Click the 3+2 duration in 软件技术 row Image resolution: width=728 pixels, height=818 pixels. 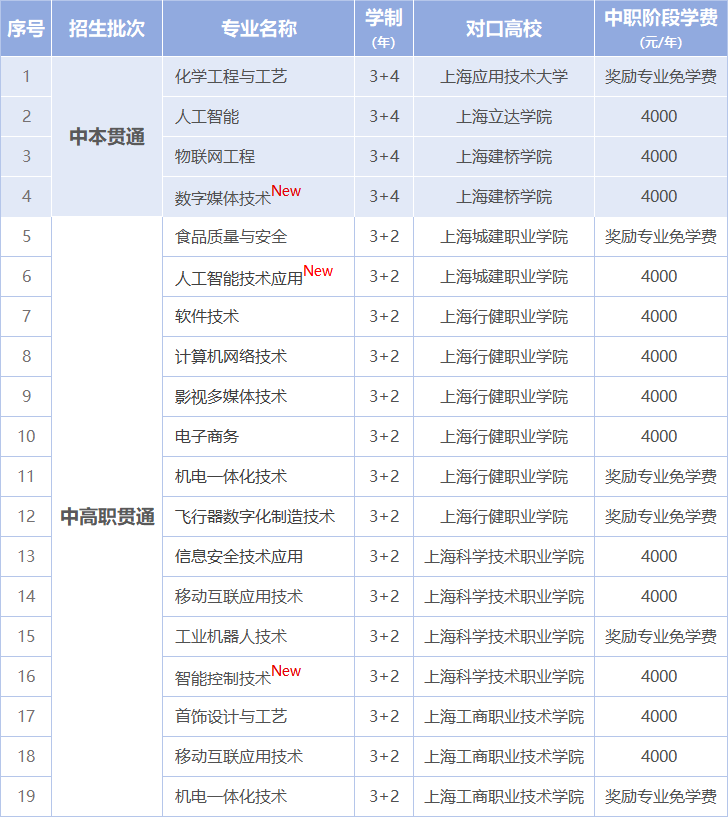[x=384, y=317]
